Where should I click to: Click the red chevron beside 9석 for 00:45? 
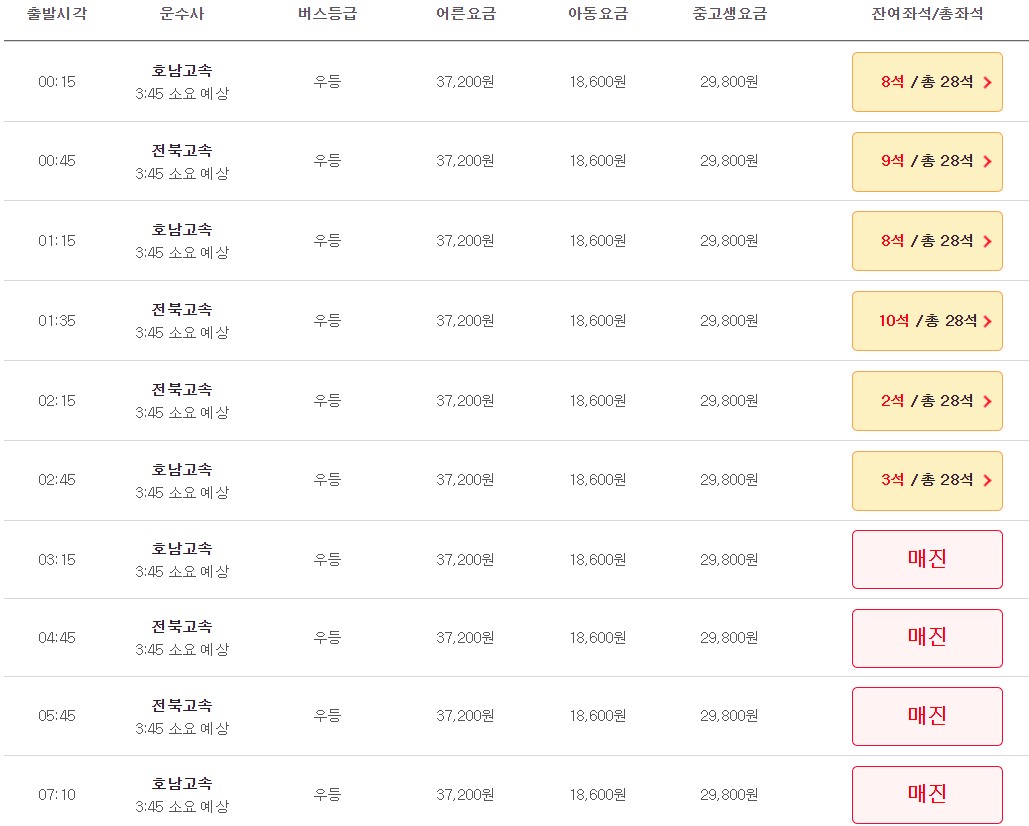988,161
